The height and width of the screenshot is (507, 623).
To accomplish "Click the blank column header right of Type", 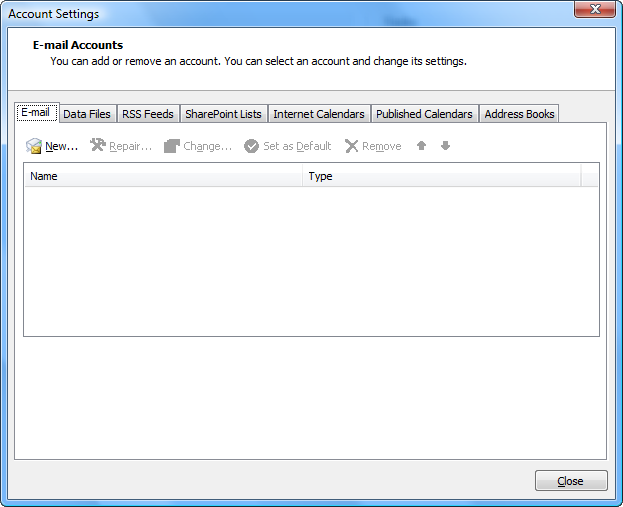I will tap(589, 176).
